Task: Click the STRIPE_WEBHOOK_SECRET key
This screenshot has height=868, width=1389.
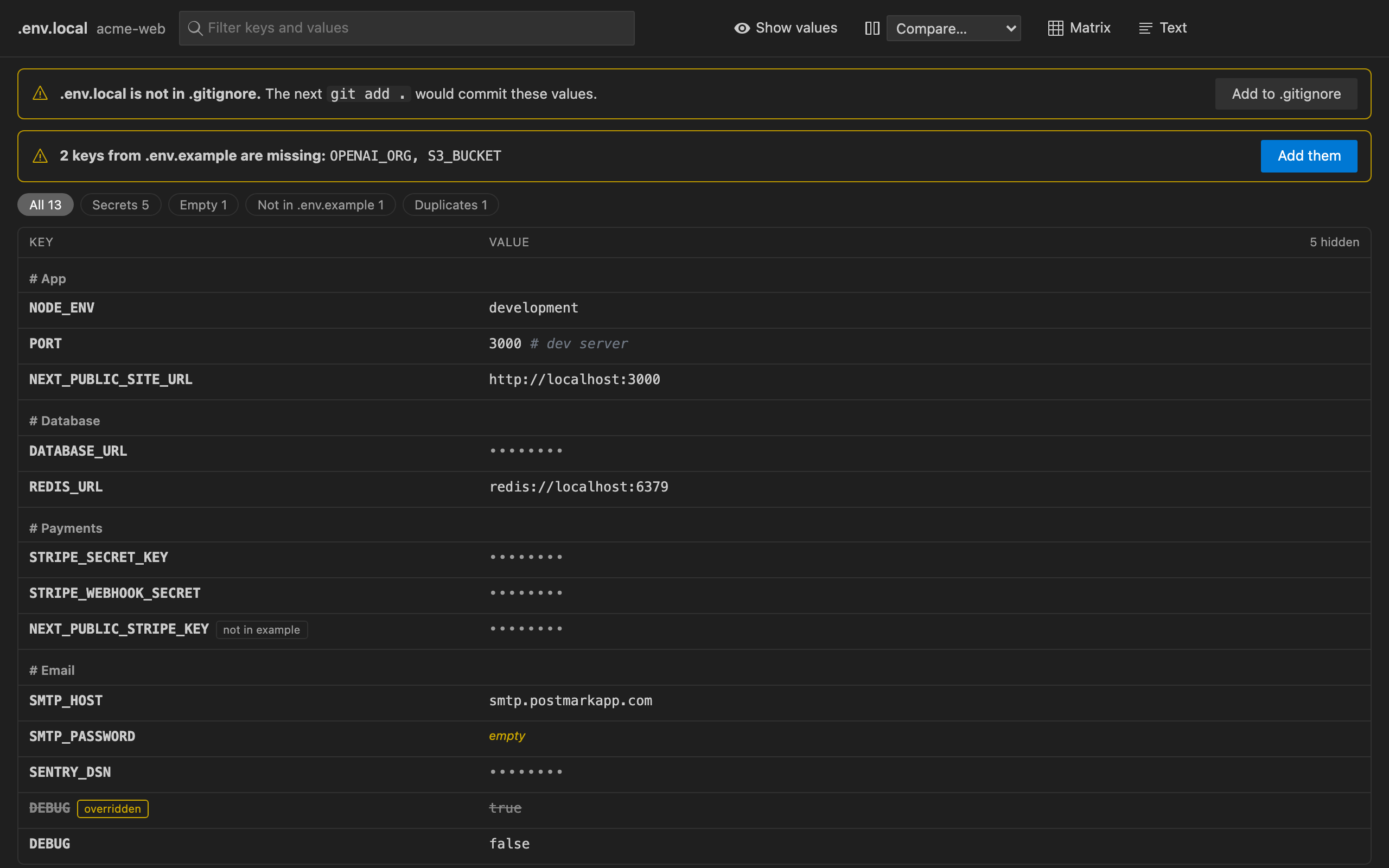Action: (x=115, y=593)
